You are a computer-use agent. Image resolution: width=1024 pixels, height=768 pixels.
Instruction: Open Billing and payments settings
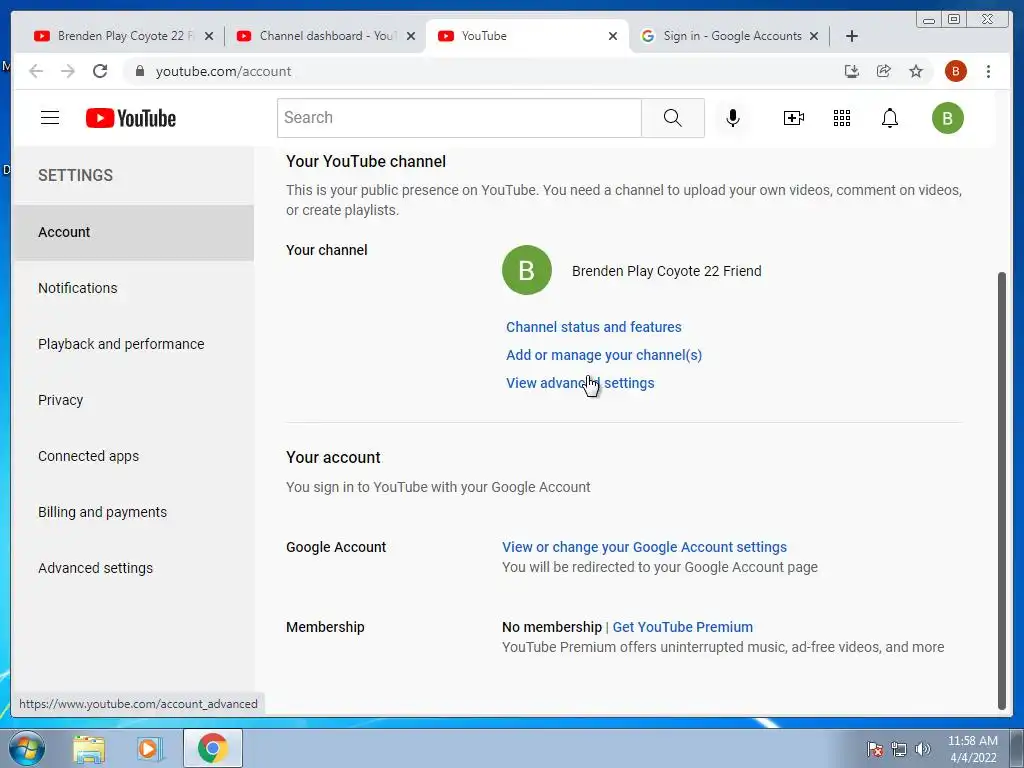coord(133,512)
